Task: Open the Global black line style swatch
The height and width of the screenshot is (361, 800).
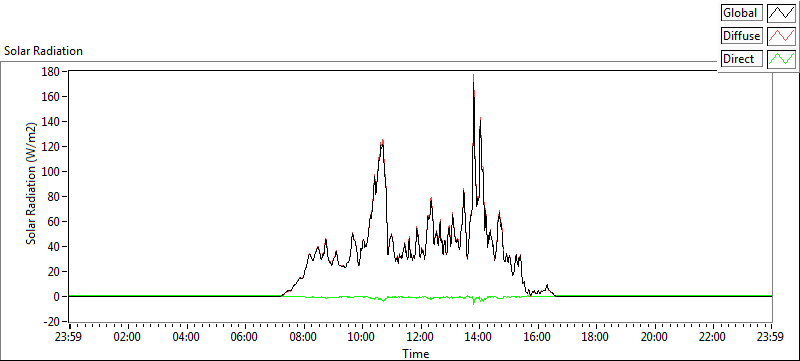Action: (781, 13)
